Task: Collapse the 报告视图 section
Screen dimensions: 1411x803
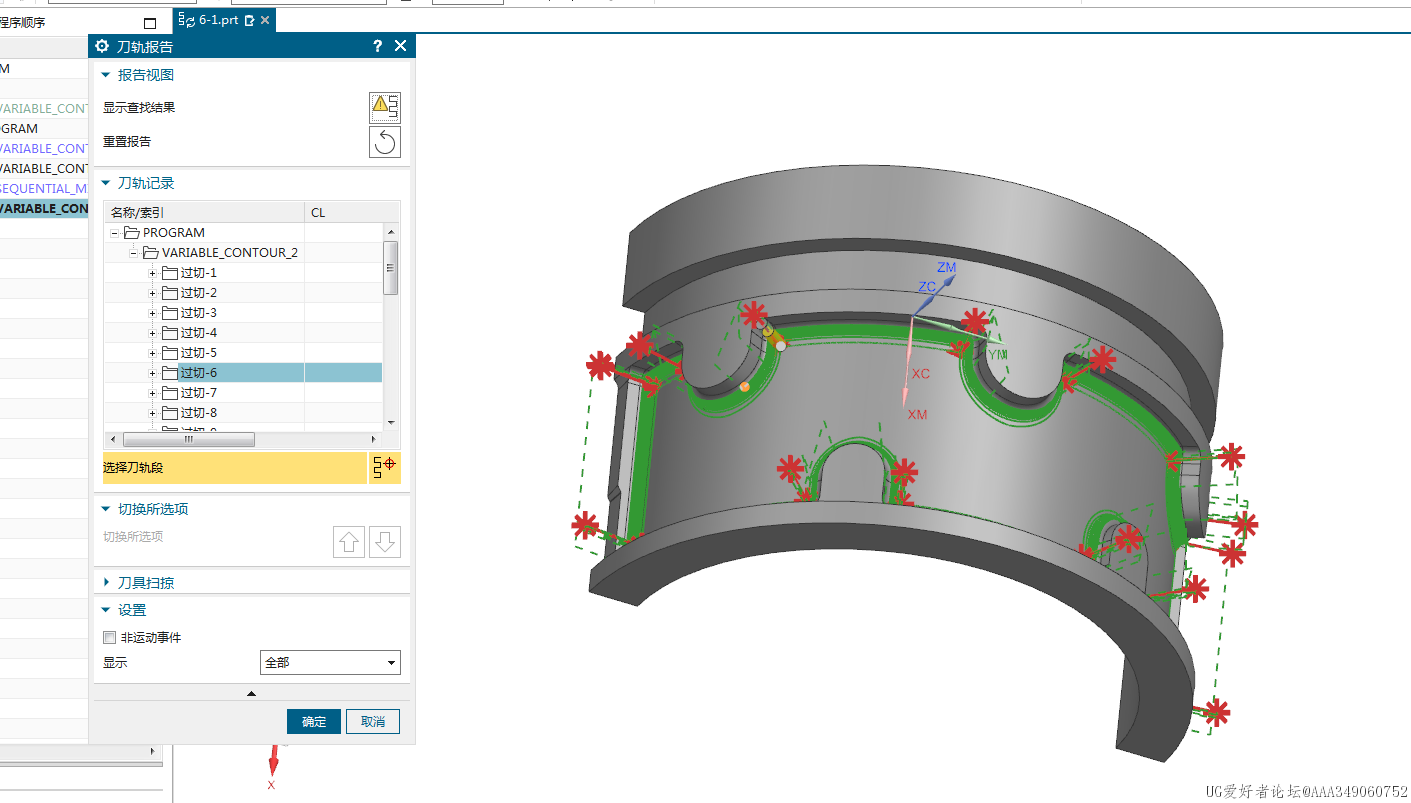Action: point(106,75)
